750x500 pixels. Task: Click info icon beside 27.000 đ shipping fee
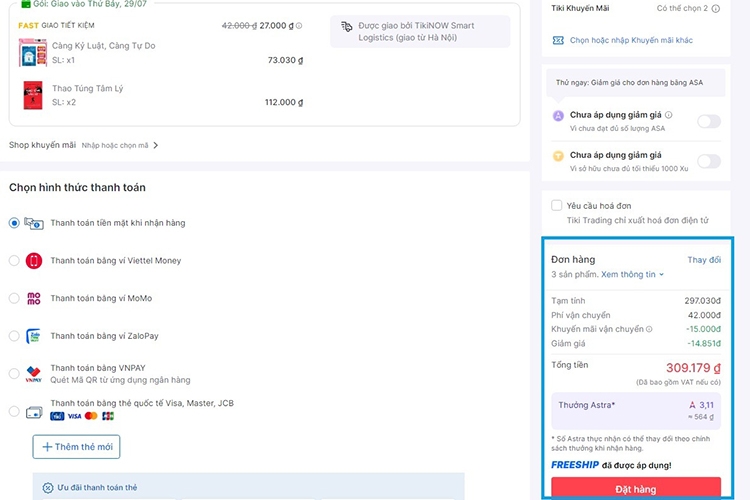pos(299,26)
